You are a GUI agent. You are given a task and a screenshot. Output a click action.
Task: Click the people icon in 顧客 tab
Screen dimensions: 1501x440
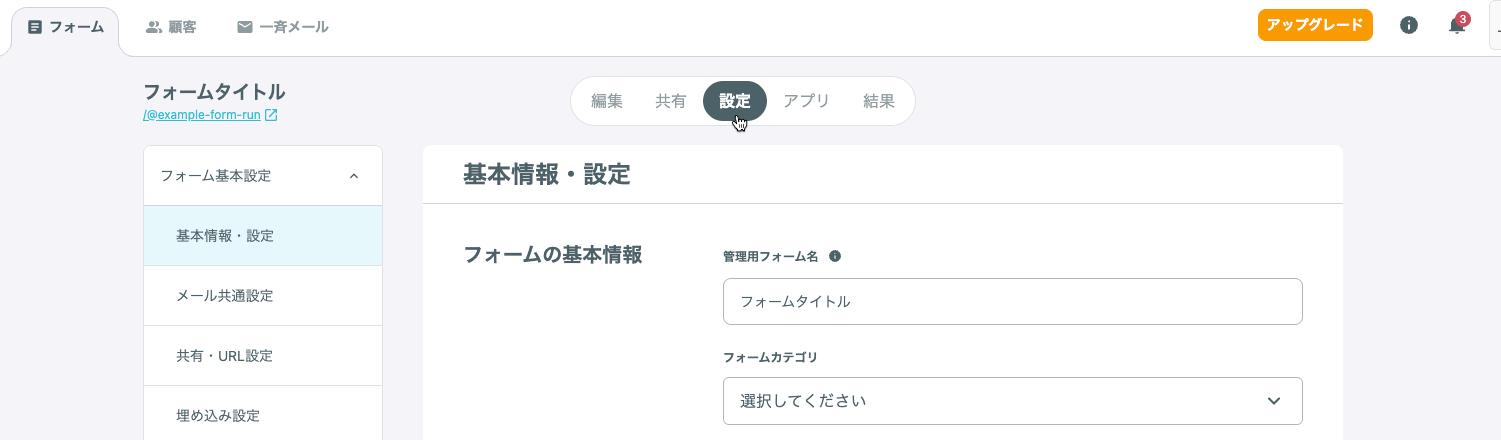click(x=153, y=27)
